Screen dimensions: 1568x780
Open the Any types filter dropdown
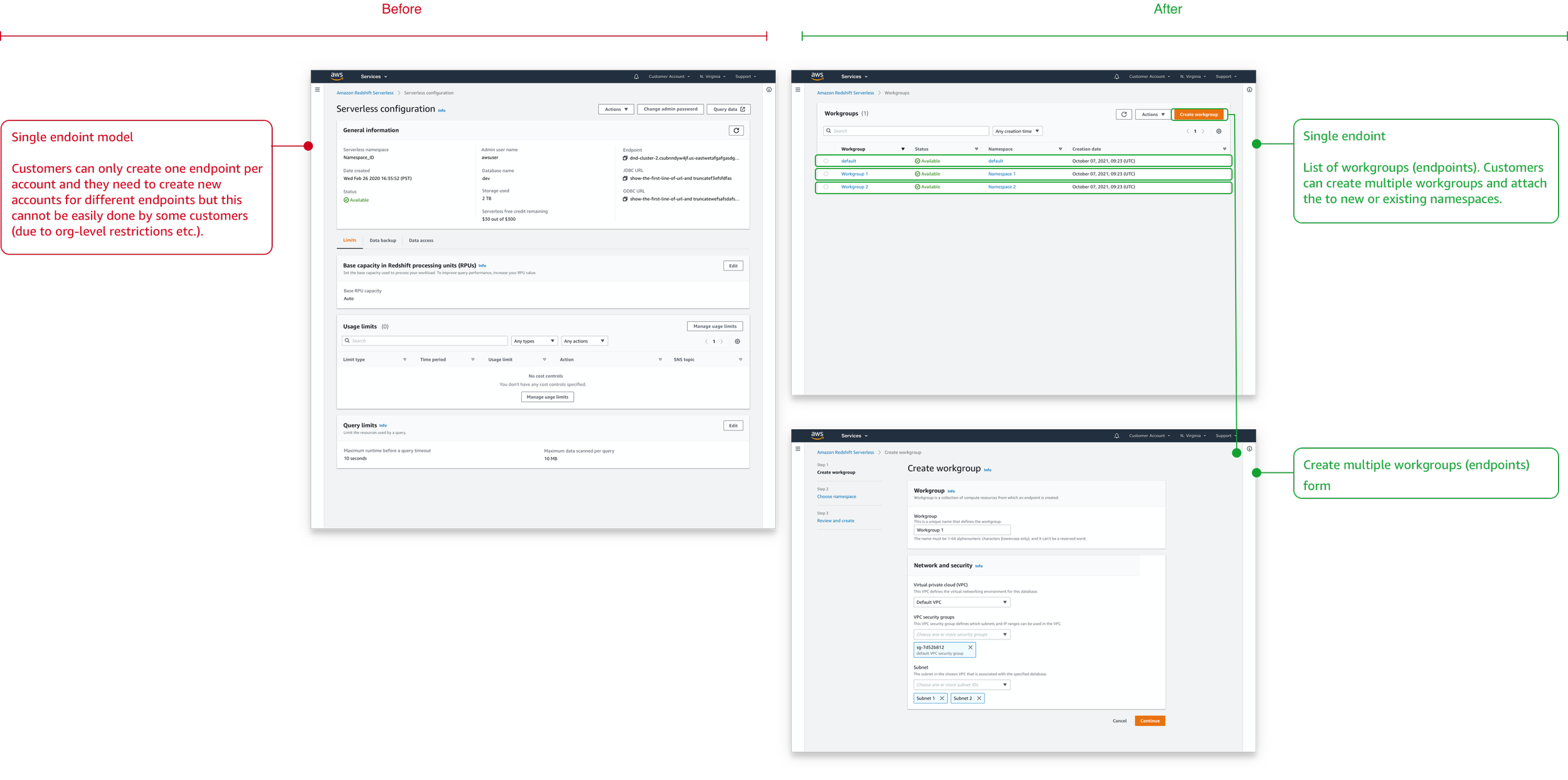point(534,341)
